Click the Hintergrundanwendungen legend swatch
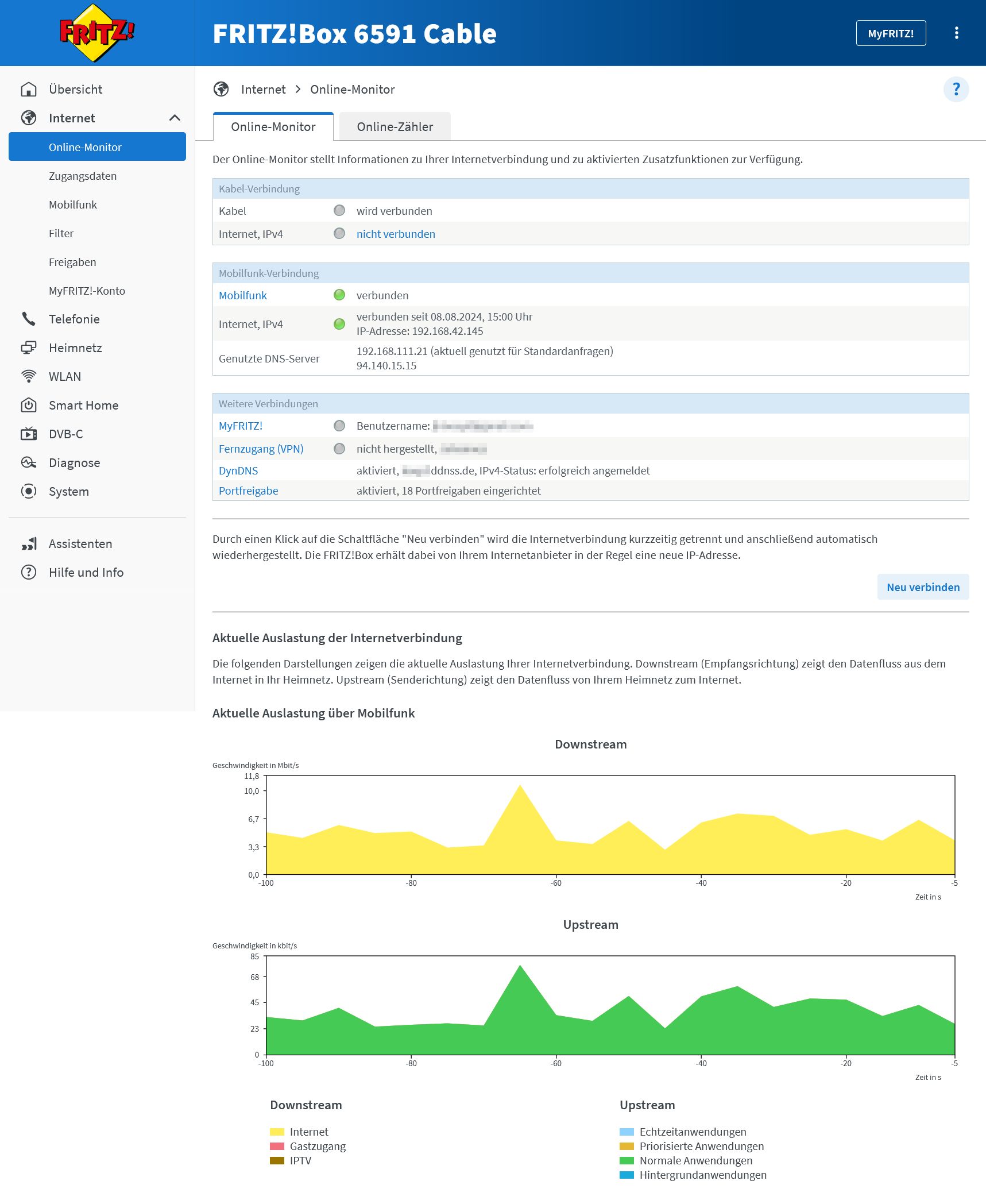 [x=627, y=1175]
